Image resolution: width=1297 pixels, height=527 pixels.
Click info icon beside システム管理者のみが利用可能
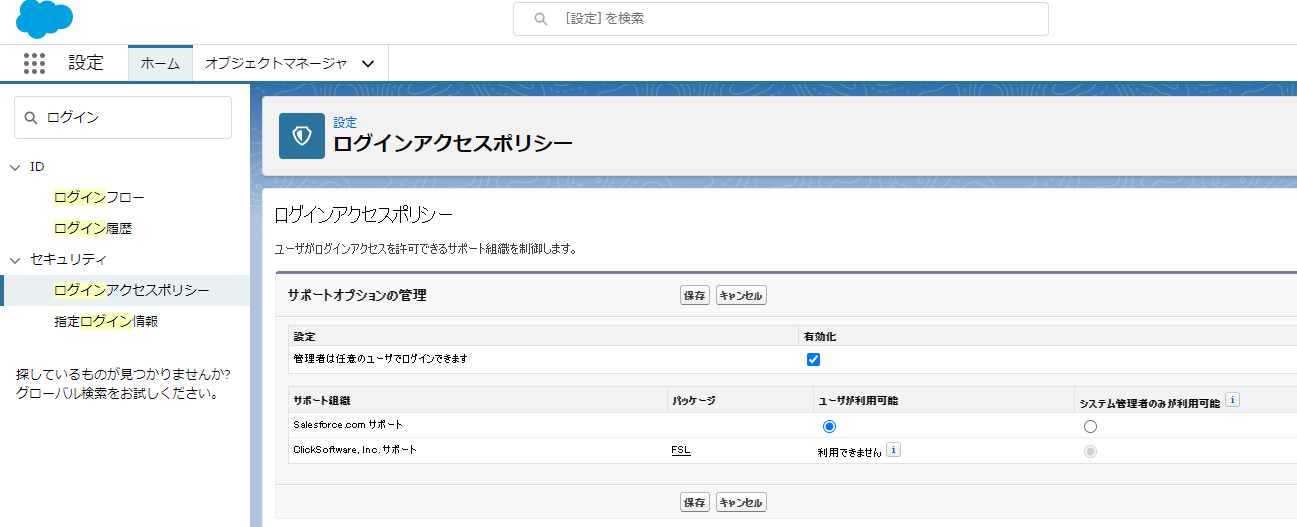(x=1233, y=400)
